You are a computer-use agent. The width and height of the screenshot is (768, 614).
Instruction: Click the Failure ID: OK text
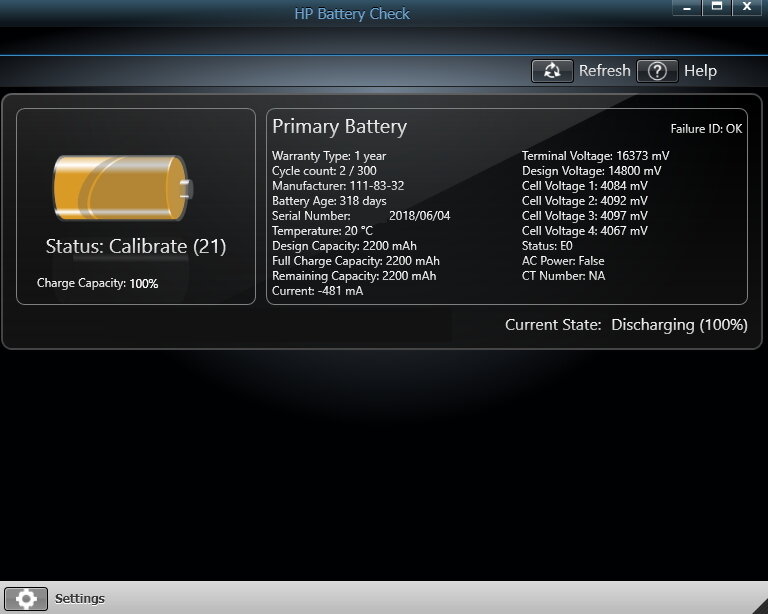(x=706, y=129)
